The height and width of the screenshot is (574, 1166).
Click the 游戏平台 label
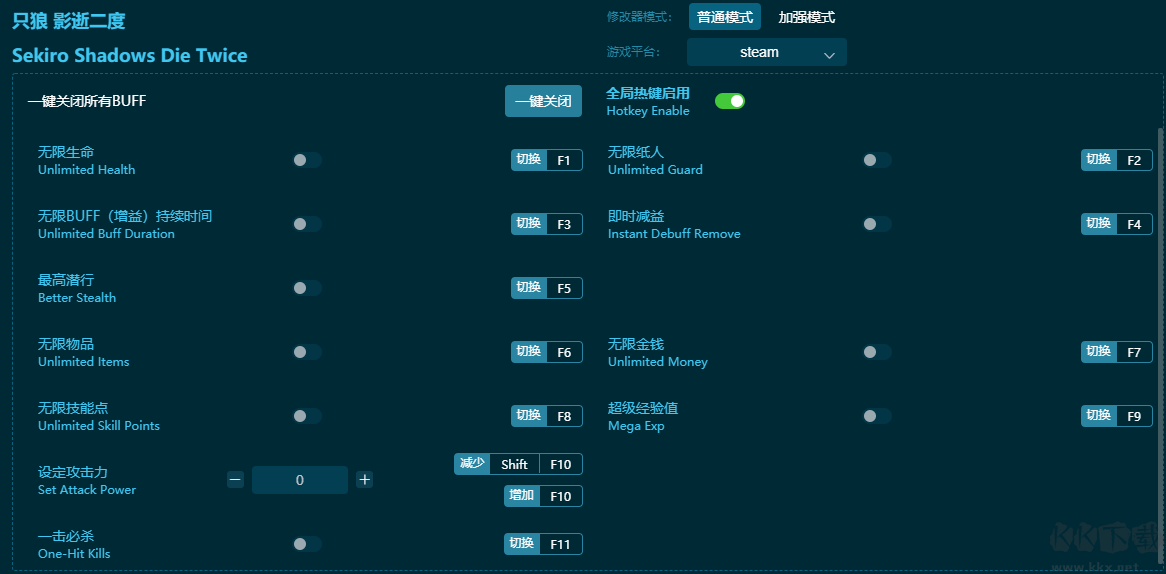tap(634, 52)
